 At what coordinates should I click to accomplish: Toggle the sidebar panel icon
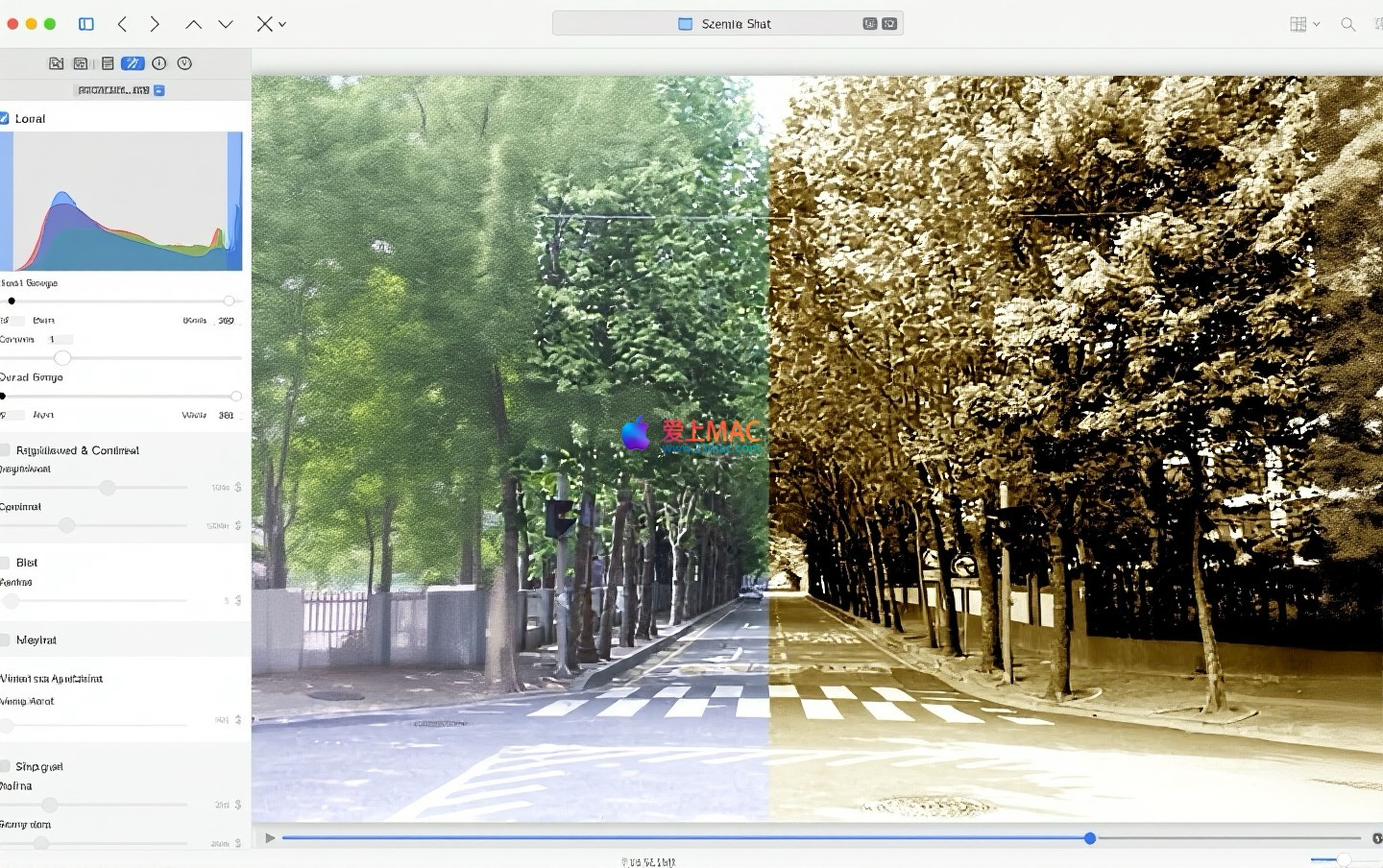(x=86, y=24)
